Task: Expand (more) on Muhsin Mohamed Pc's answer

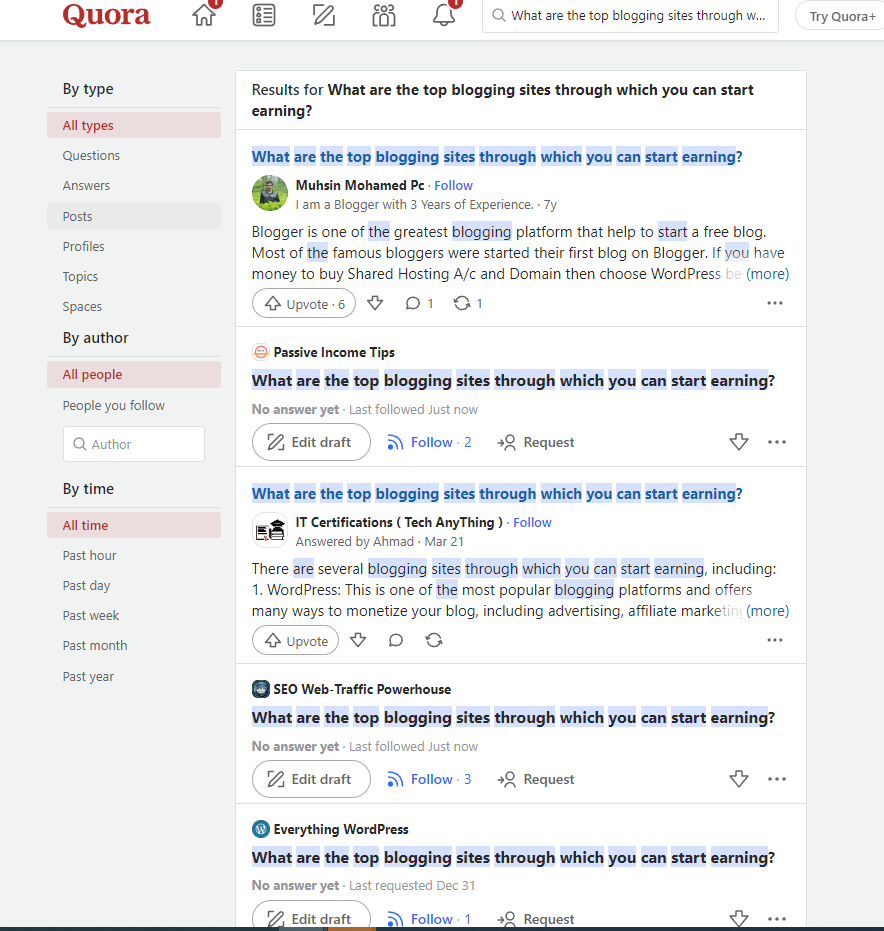Action: [768, 274]
